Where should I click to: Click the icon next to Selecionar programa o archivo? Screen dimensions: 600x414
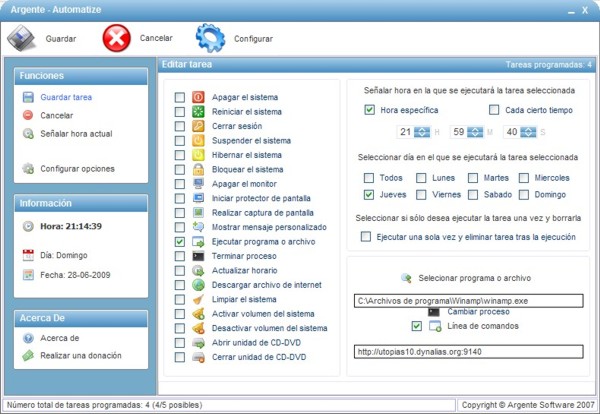[406, 278]
